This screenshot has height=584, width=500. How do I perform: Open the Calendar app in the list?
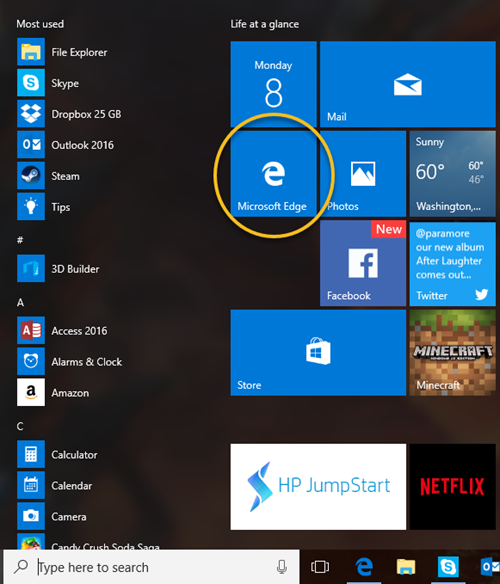55,485
